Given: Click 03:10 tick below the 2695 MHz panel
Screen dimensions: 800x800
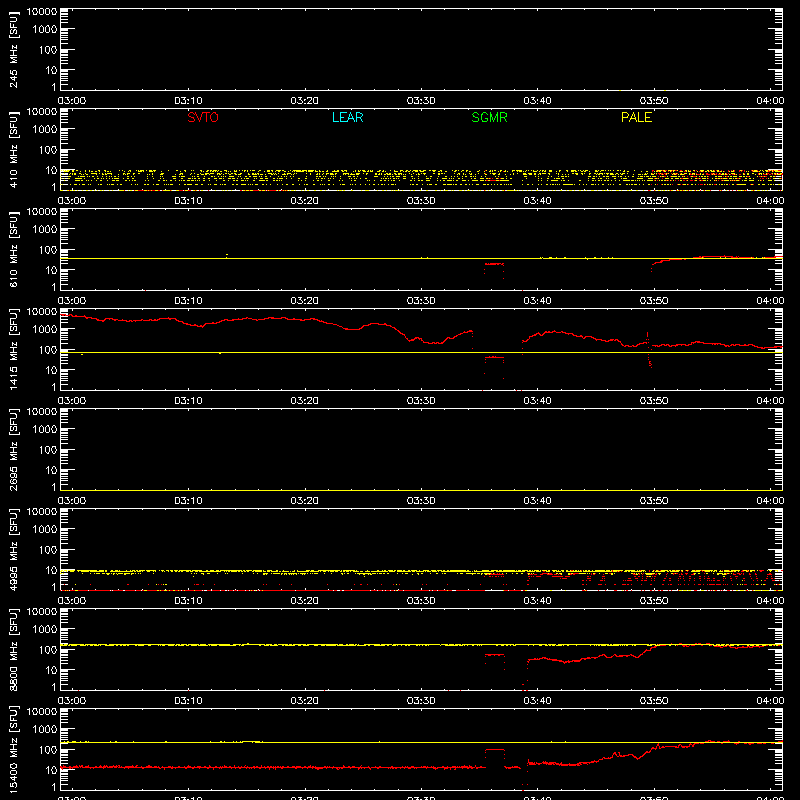Looking at the screenshot, I should [x=188, y=501].
